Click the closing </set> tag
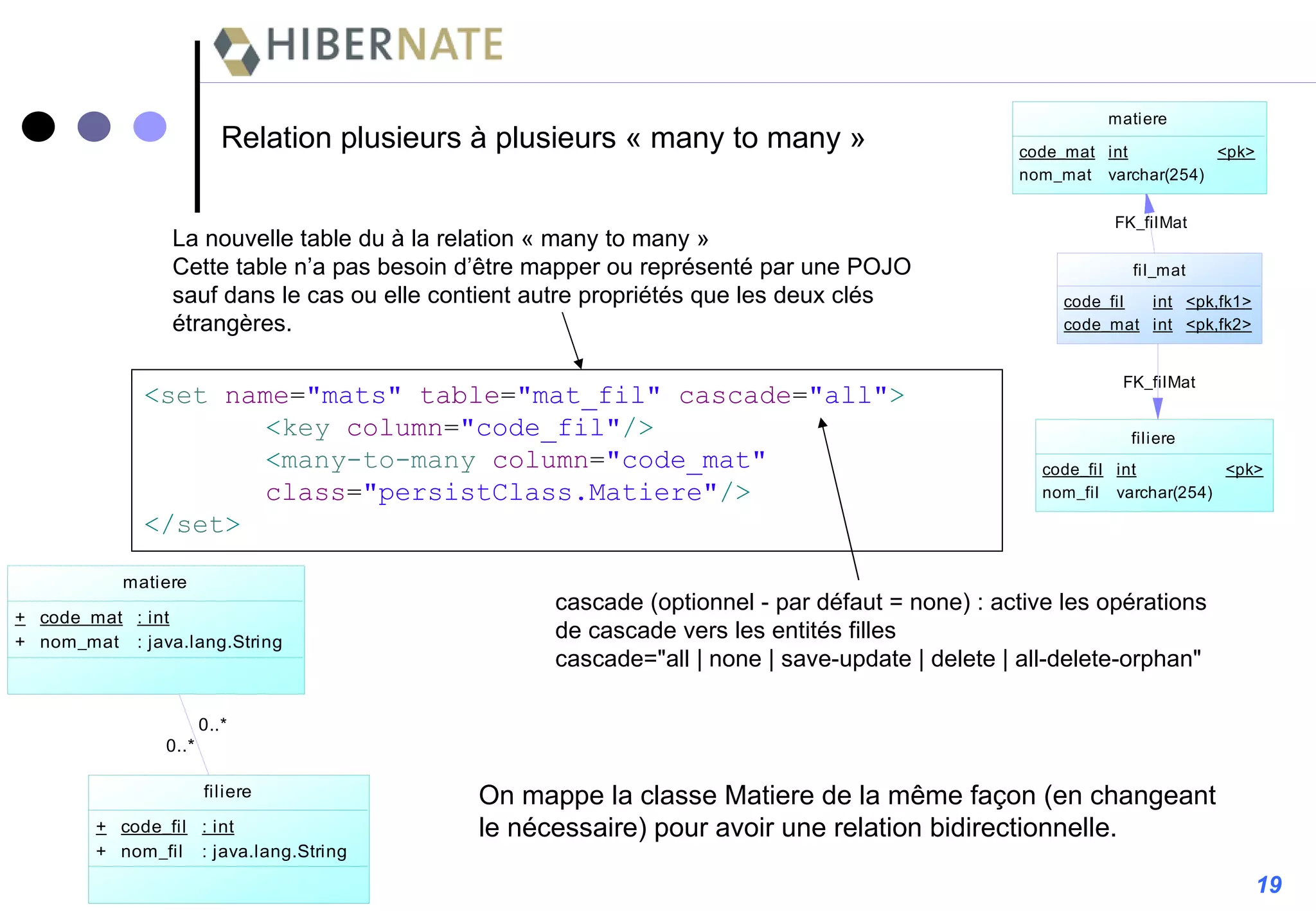Image resolution: width=1316 pixels, height=911 pixels. coord(192,525)
